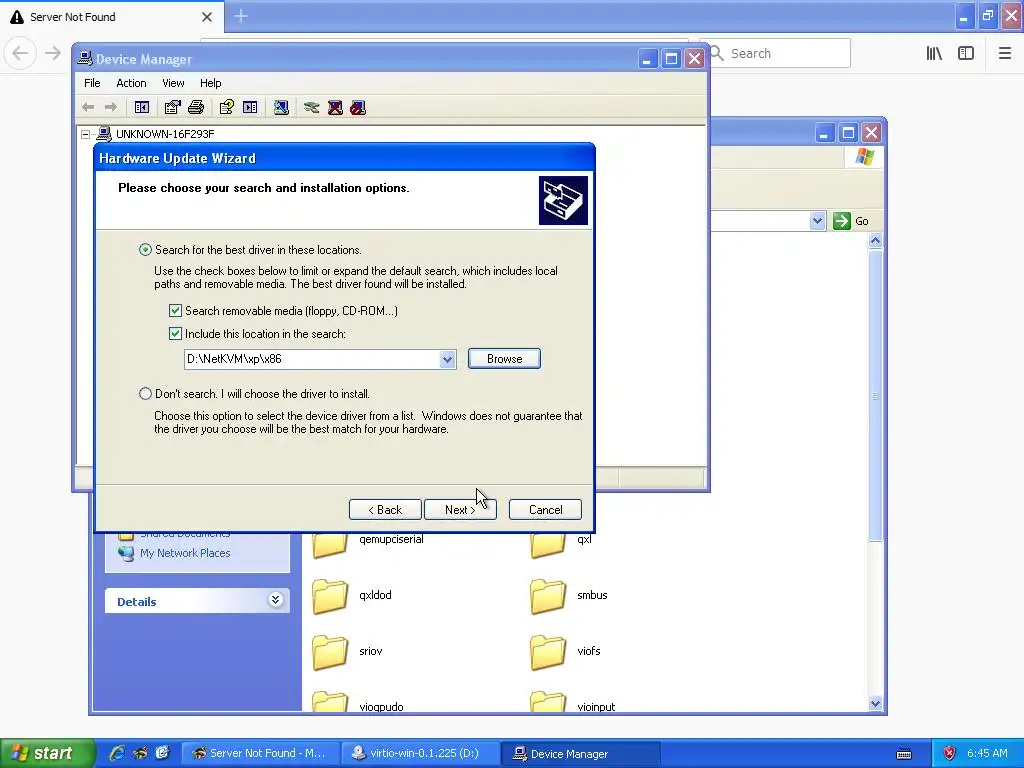Click Firefox back navigation arrow
Image resolution: width=1024 pixels, height=768 pixels.
click(20, 54)
